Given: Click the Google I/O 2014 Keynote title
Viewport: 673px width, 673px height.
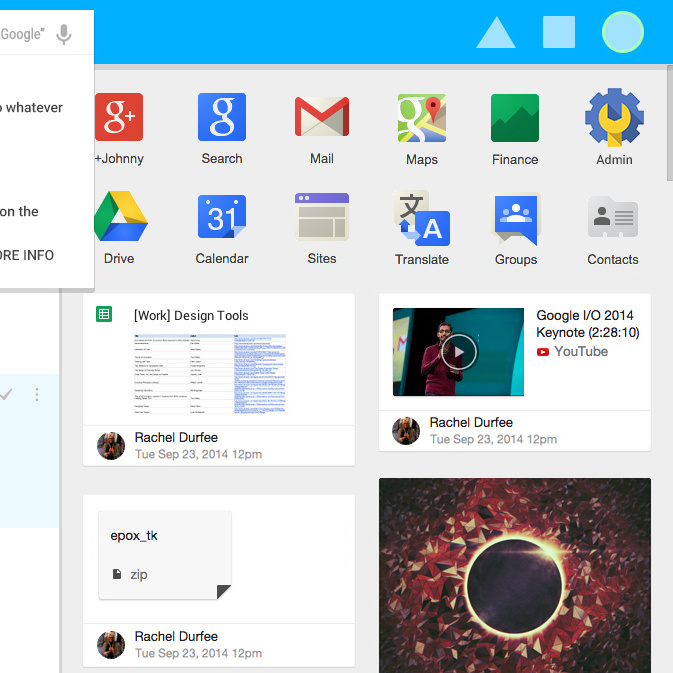Looking at the screenshot, I should click(x=588, y=324).
